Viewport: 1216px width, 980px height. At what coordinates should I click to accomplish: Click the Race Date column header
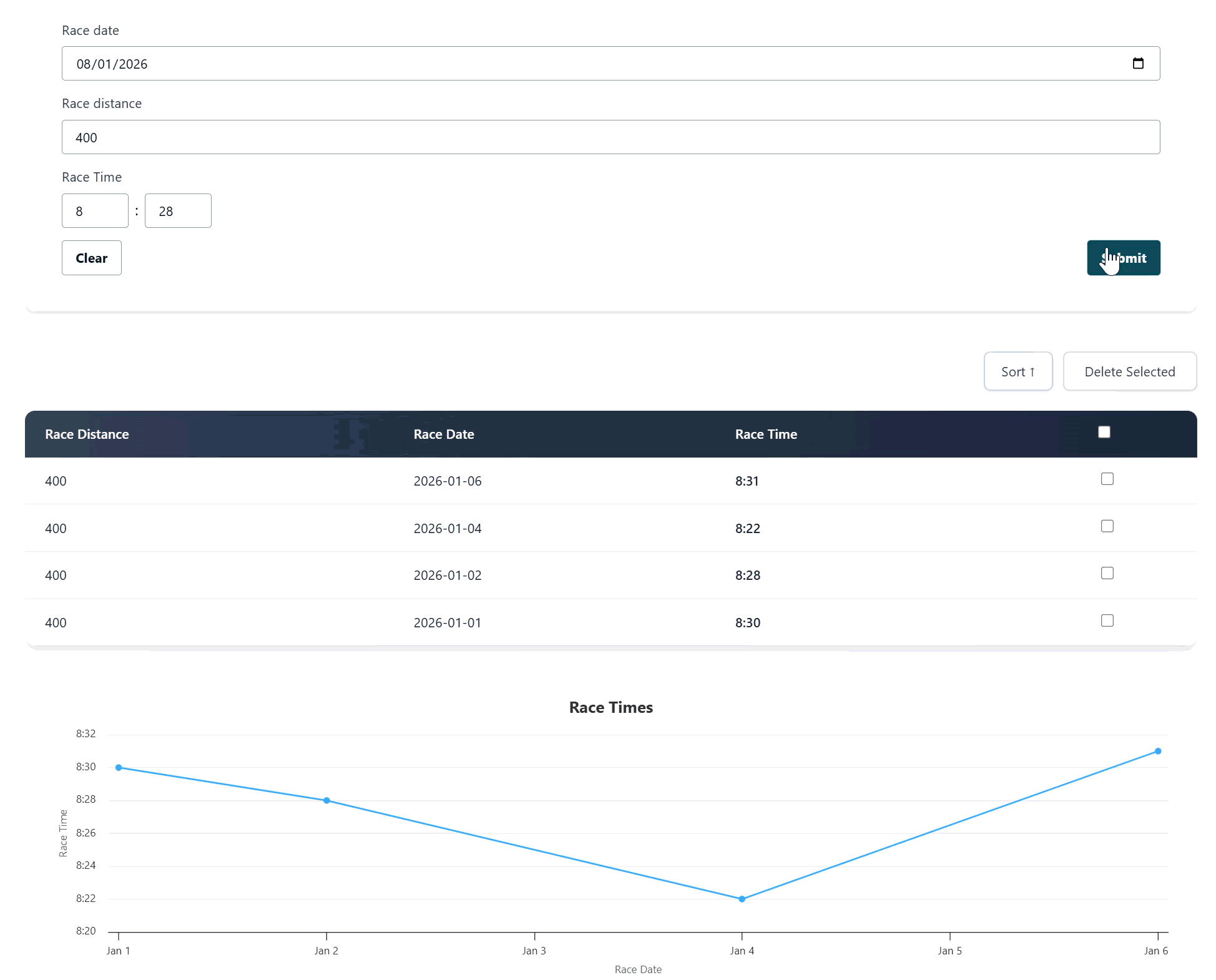click(443, 434)
